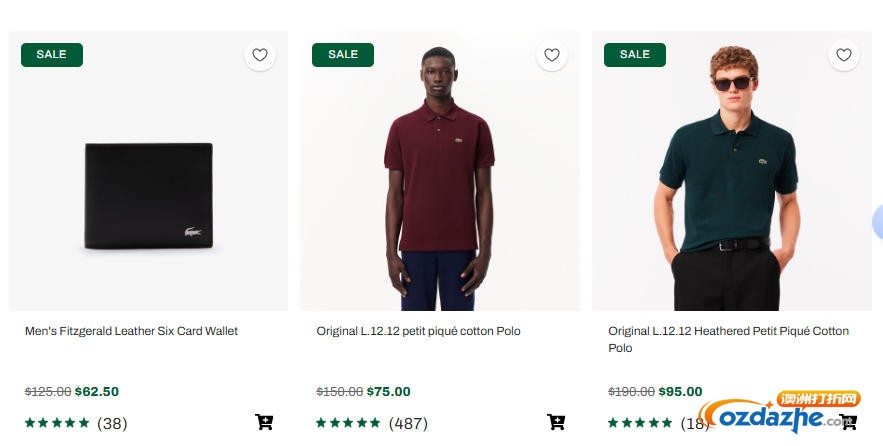Open Men's Fitzgerald Leather Six Card Wallet link

[x=131, y=331]
